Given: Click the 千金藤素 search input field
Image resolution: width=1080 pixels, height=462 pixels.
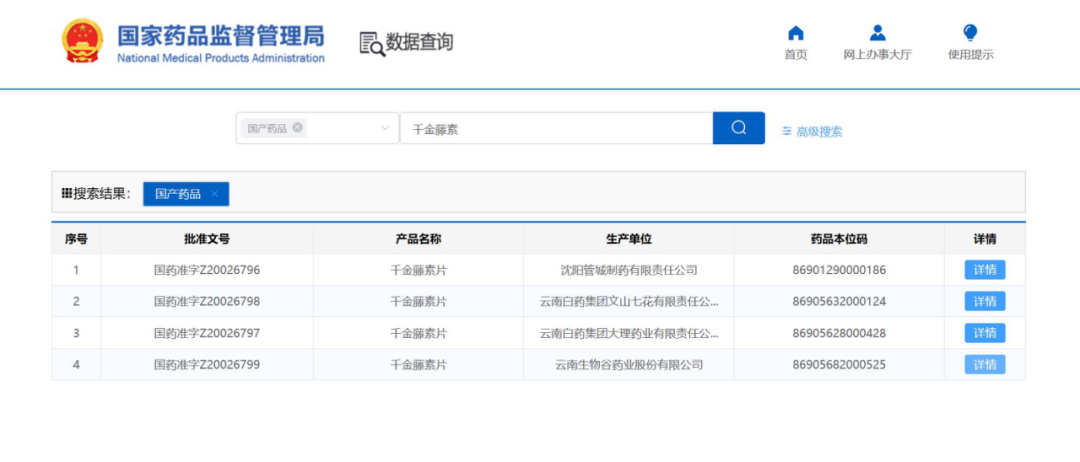Looking at the screenshot, I should 557,129.
